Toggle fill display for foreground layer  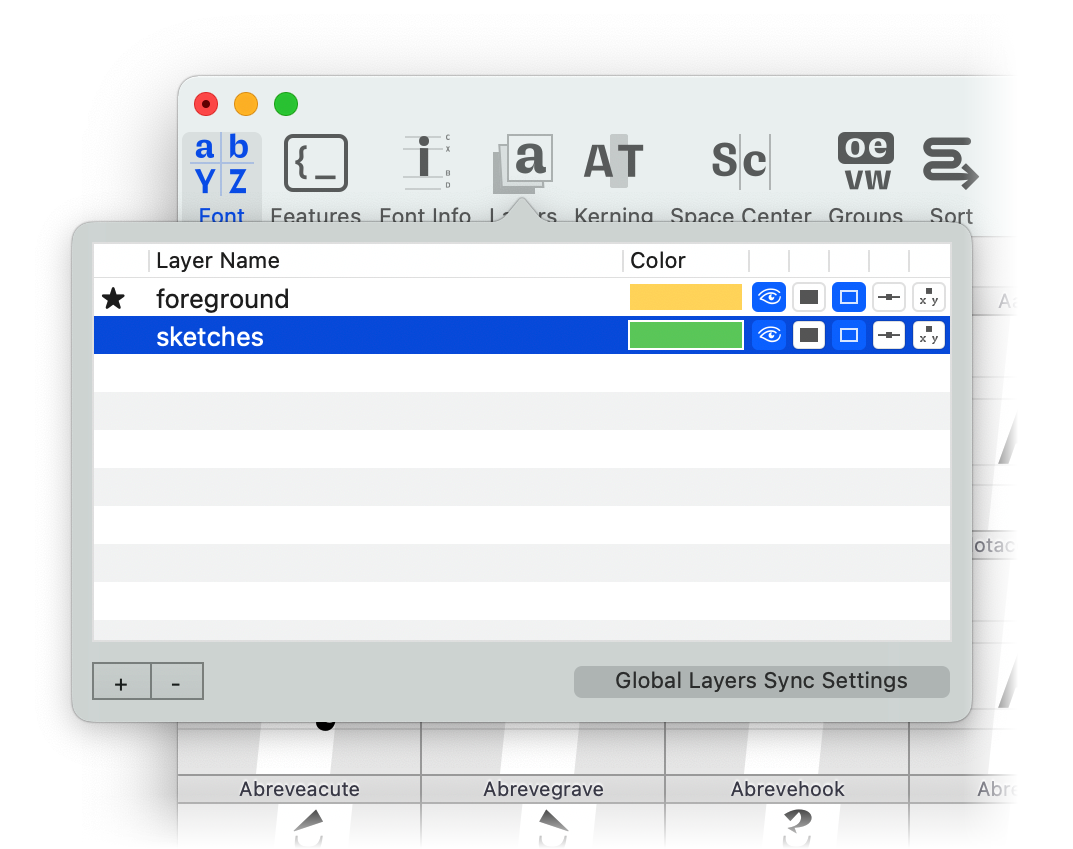(809, 298)
